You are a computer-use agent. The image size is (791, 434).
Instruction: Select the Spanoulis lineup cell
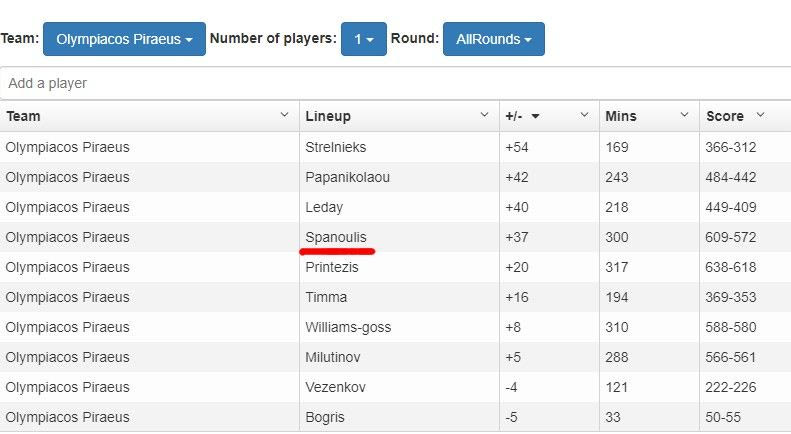point(336,237)
